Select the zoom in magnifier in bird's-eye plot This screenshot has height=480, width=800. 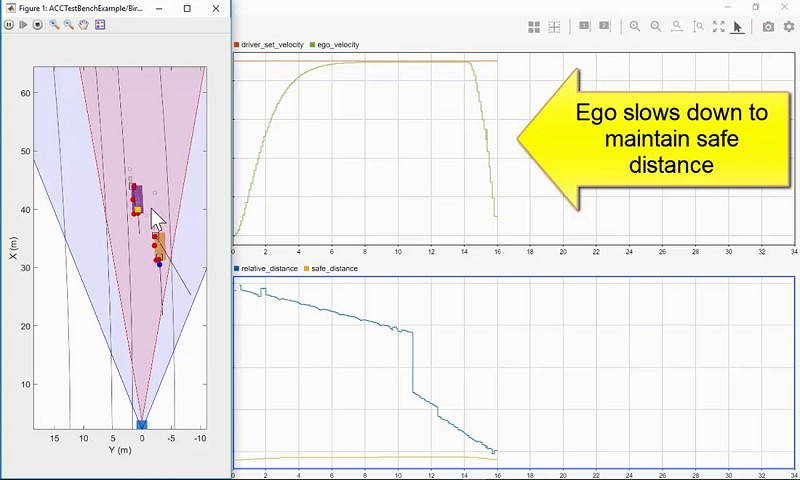(54, 25)
